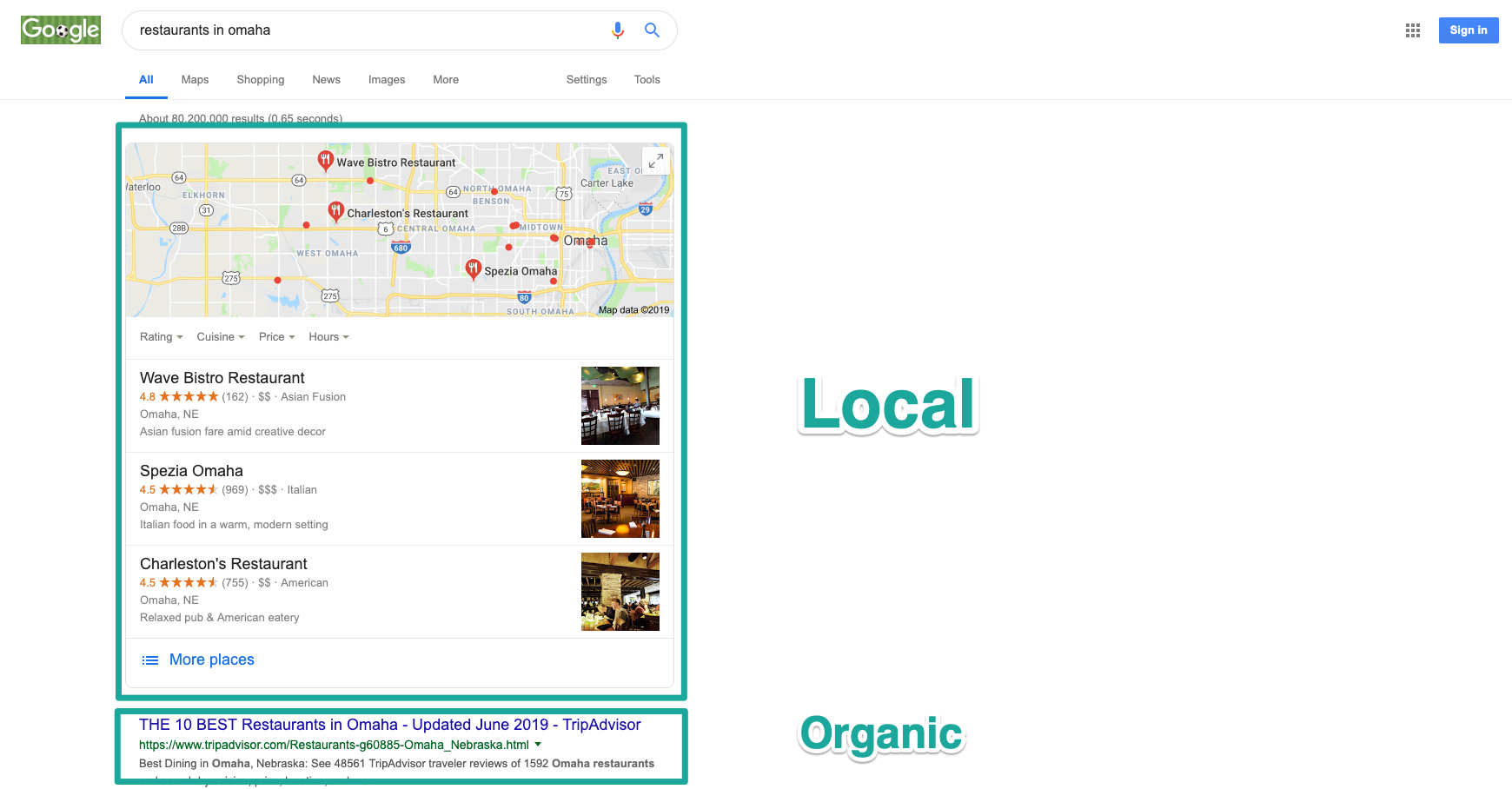Open the Spezia Omaha photo thumbnail

620,499
